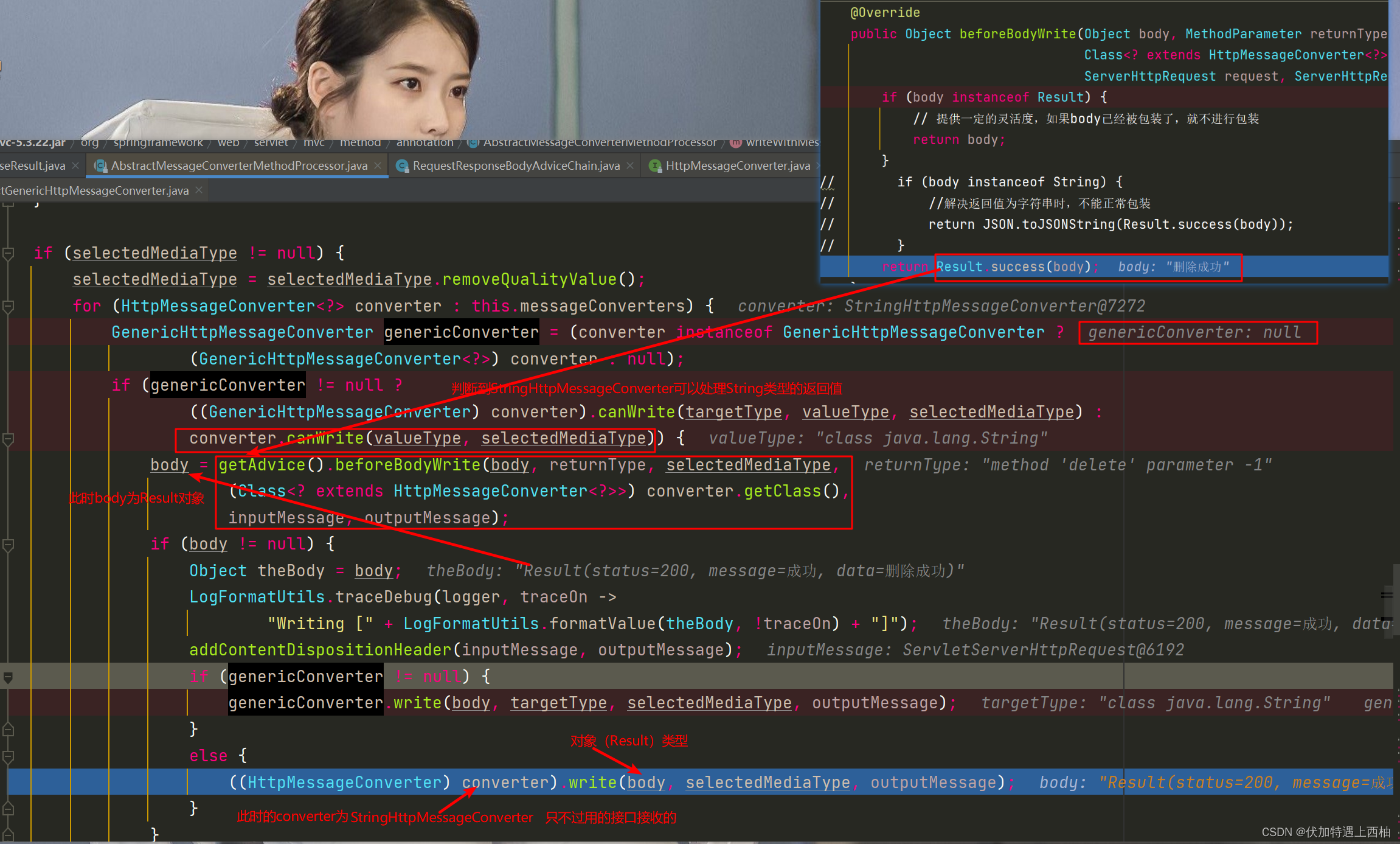
Task: Open the tGenericHttpMessageConverter.java tab
Action: [94, 190]
